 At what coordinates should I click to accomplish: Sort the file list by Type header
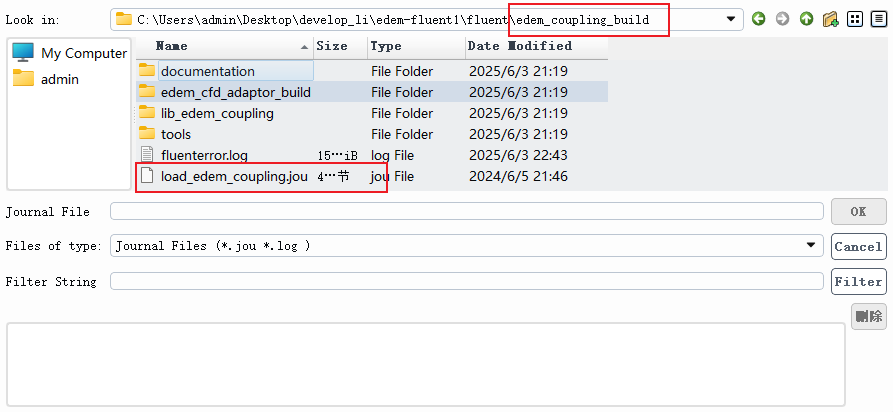(416, 46)
